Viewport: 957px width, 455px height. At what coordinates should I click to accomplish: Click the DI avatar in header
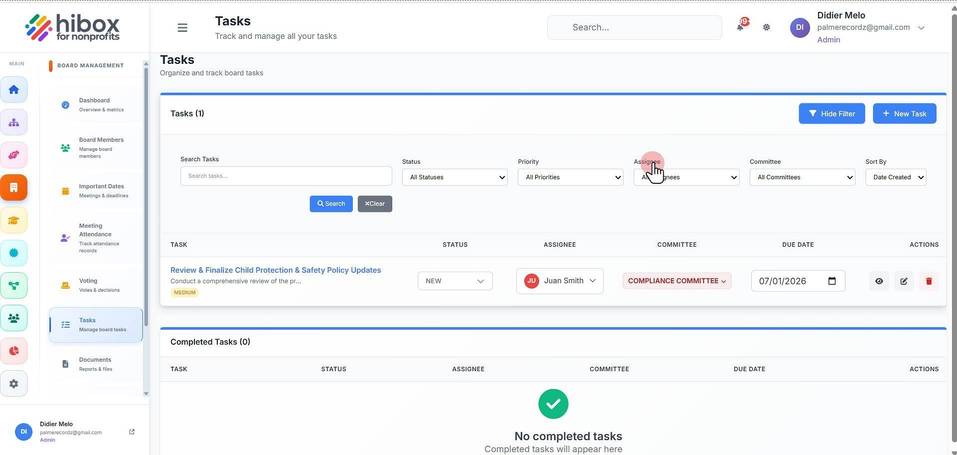click(800, 27)
